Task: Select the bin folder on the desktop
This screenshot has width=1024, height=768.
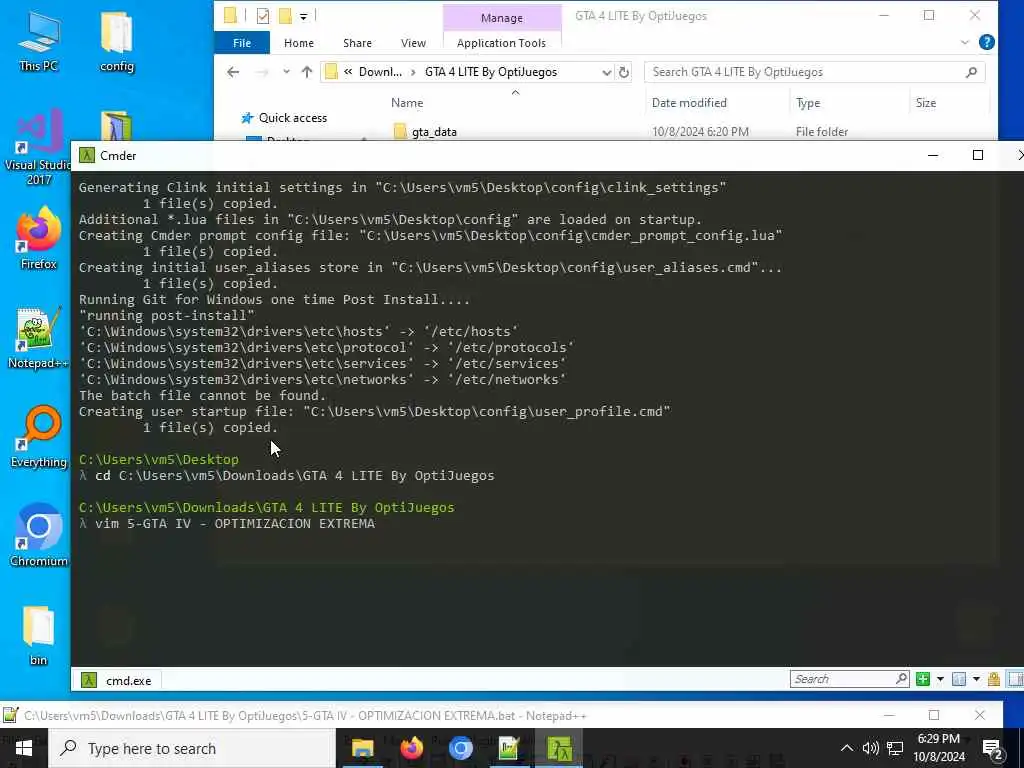Action: [x=39, y=635]
